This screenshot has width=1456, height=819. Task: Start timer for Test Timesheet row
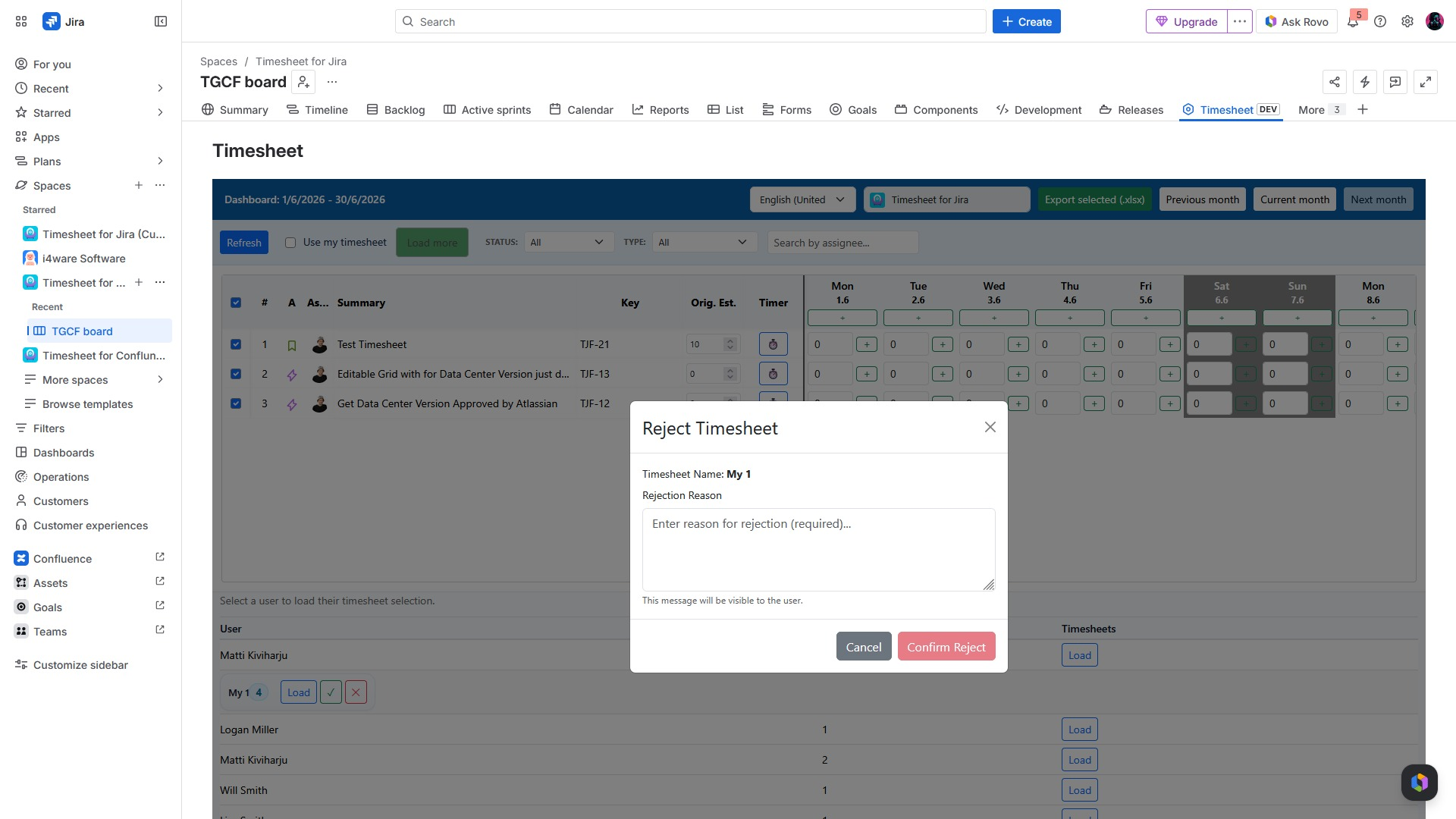point(773,344)
